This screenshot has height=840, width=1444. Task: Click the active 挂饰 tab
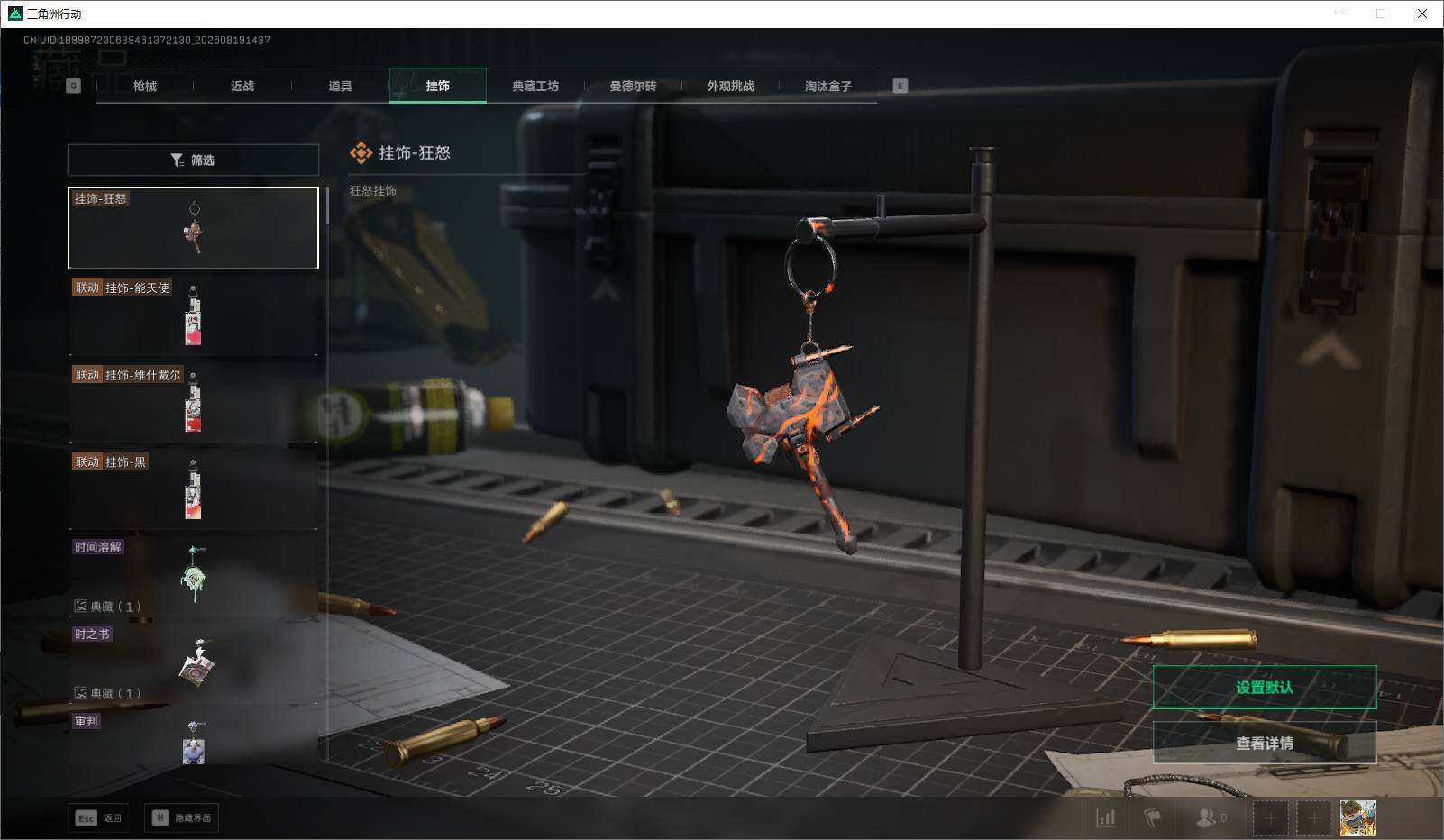(438, 86)
